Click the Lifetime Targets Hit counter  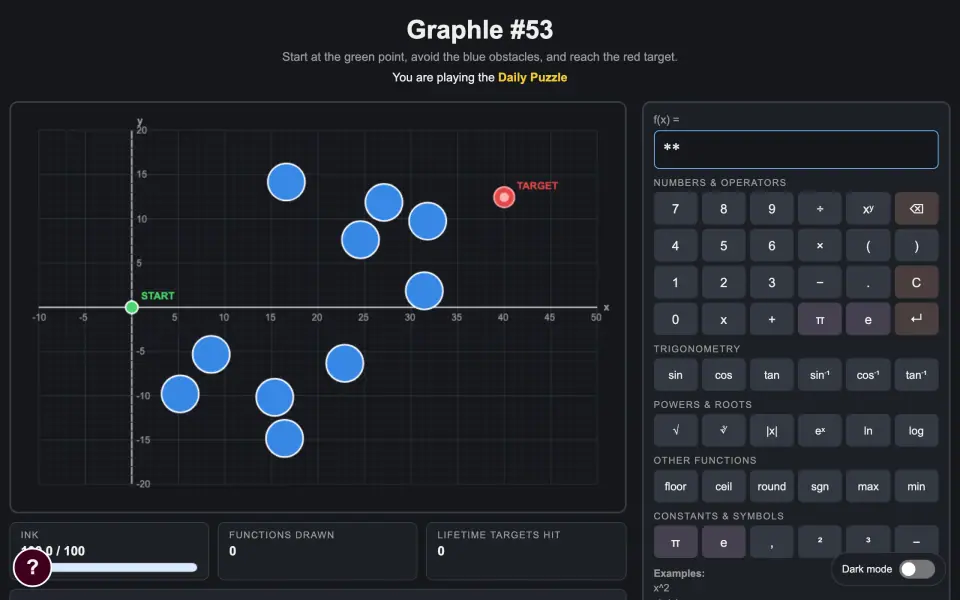pos(526,550)
